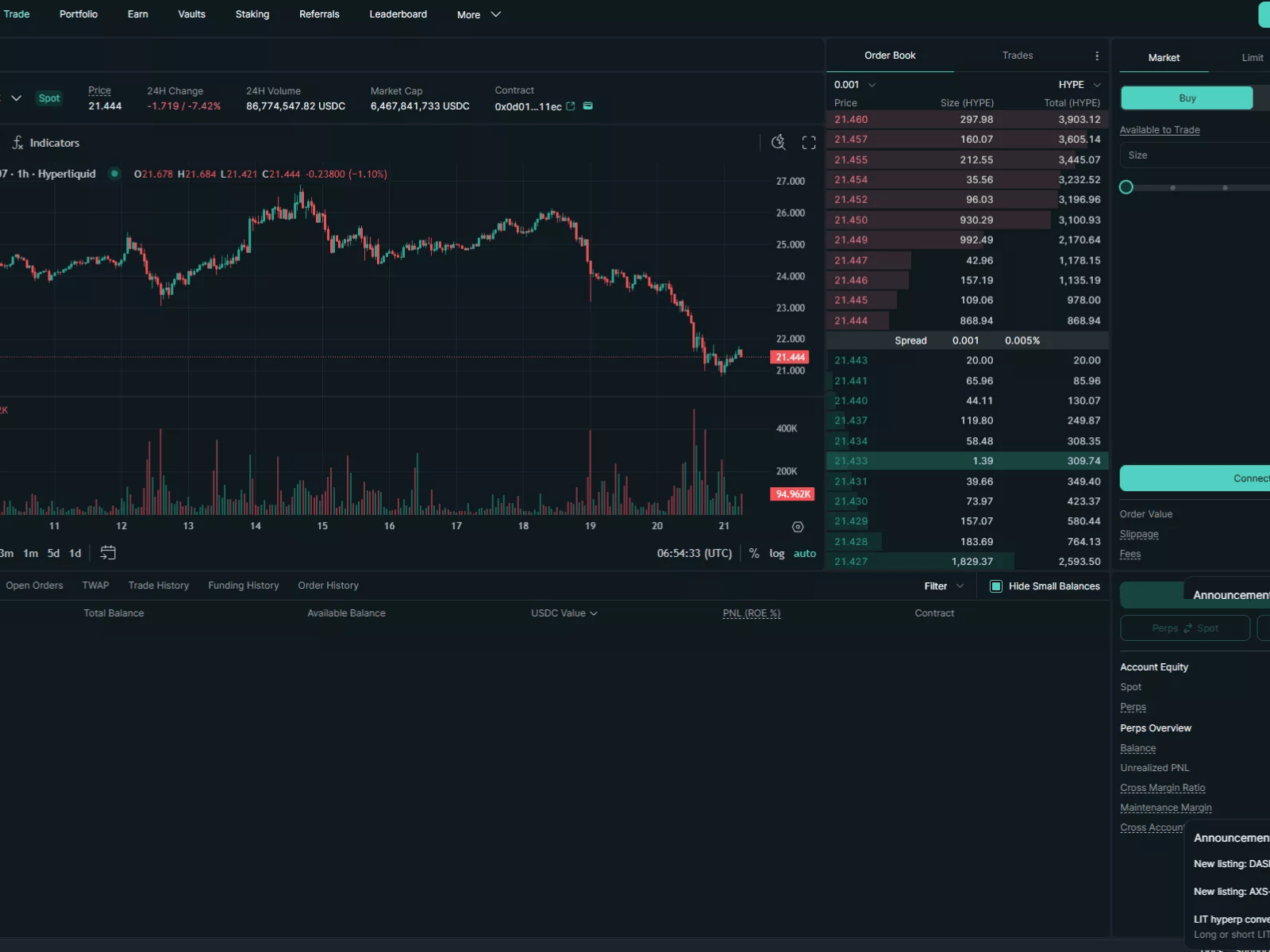
Task: Select bid row at price 21.427
Action: coord(967,562)
